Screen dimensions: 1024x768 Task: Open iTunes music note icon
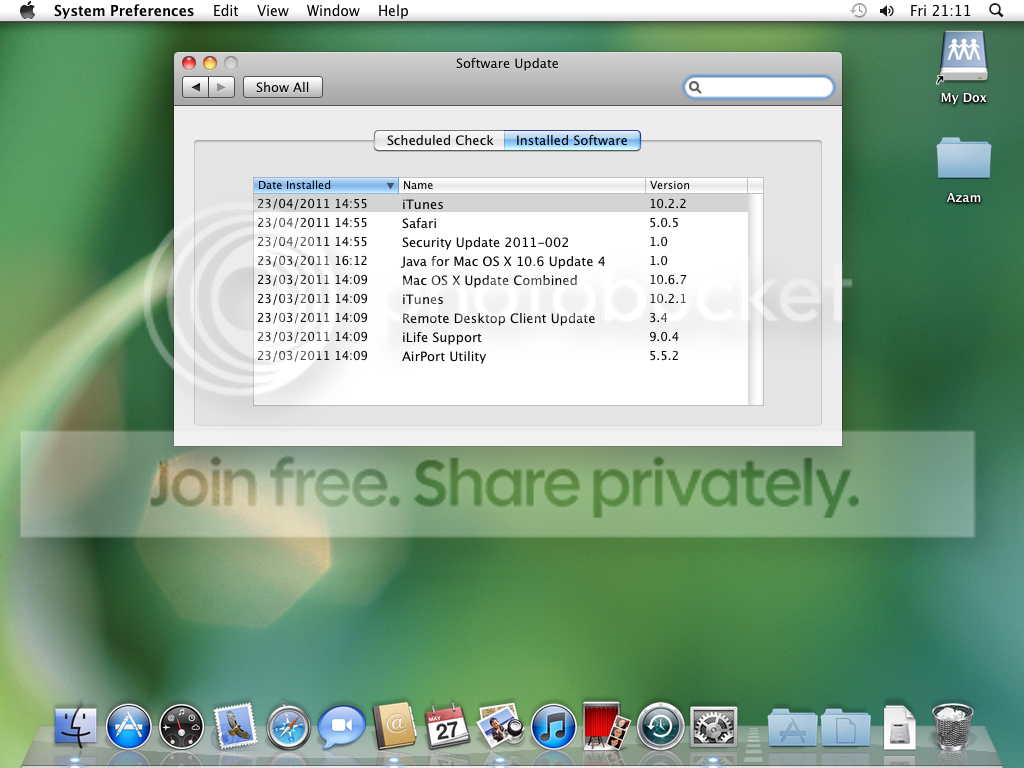553,726
